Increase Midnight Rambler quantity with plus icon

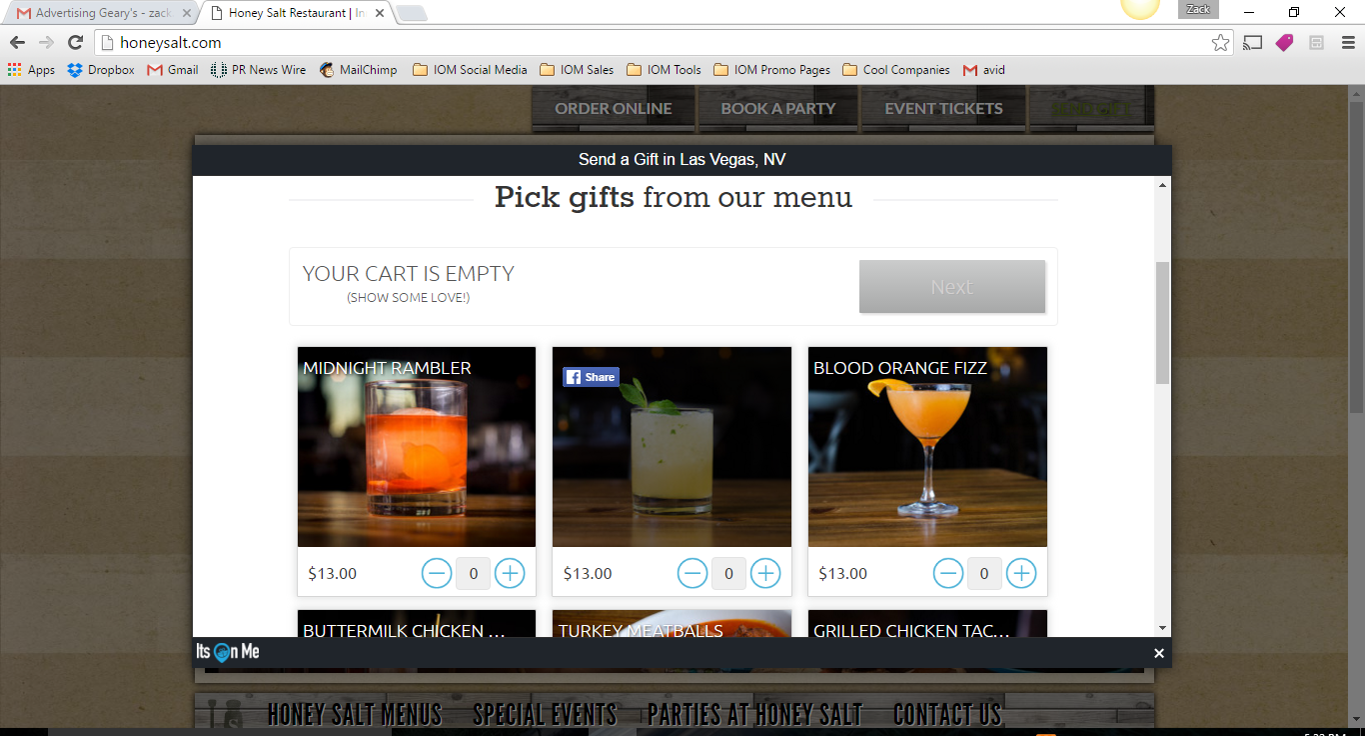coord(510,573)
